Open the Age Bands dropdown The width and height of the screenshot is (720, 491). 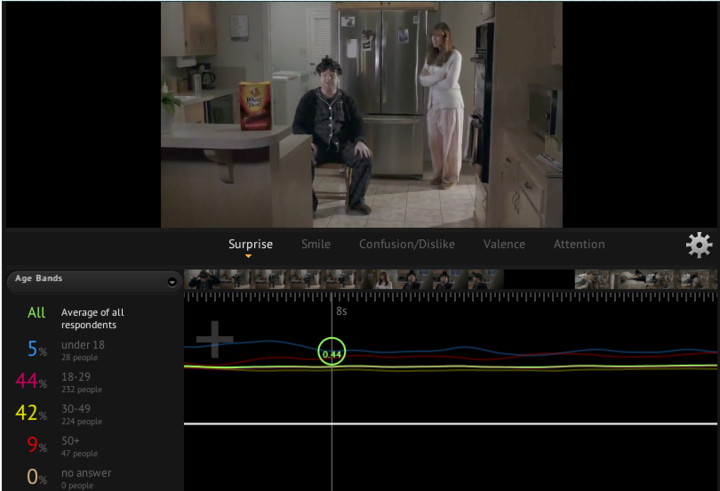[x=95, y=282]
